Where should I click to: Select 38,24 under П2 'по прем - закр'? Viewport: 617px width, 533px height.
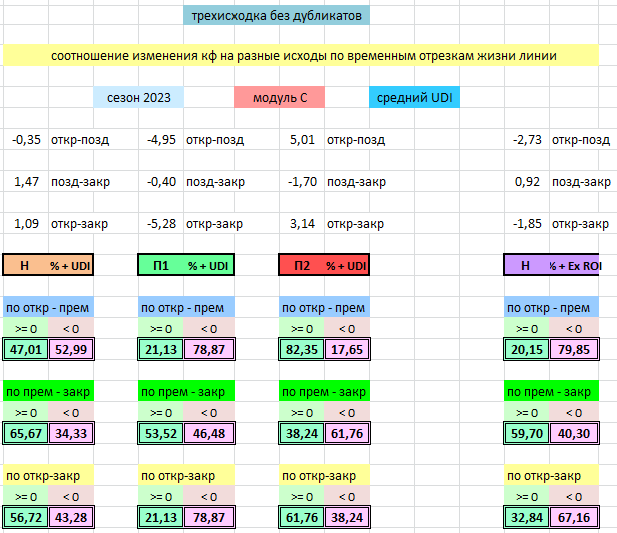tap(302, 433)
